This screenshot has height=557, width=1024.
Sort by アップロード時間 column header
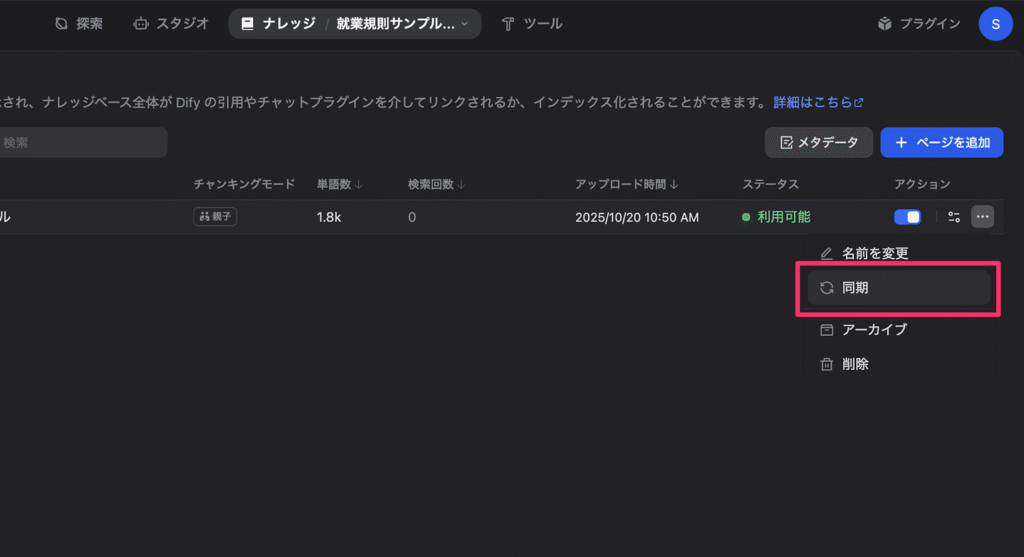(x=627, y=184)
